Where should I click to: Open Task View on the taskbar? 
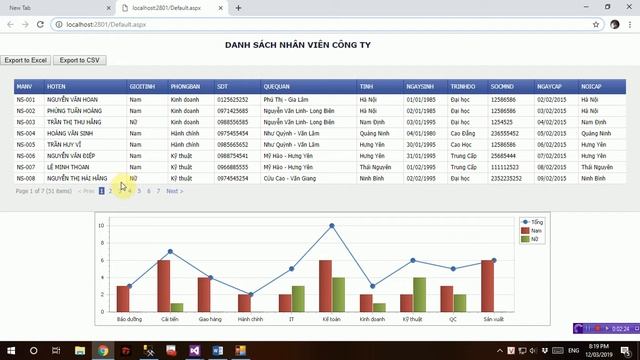pyautogui.click(x=56, y=351)
